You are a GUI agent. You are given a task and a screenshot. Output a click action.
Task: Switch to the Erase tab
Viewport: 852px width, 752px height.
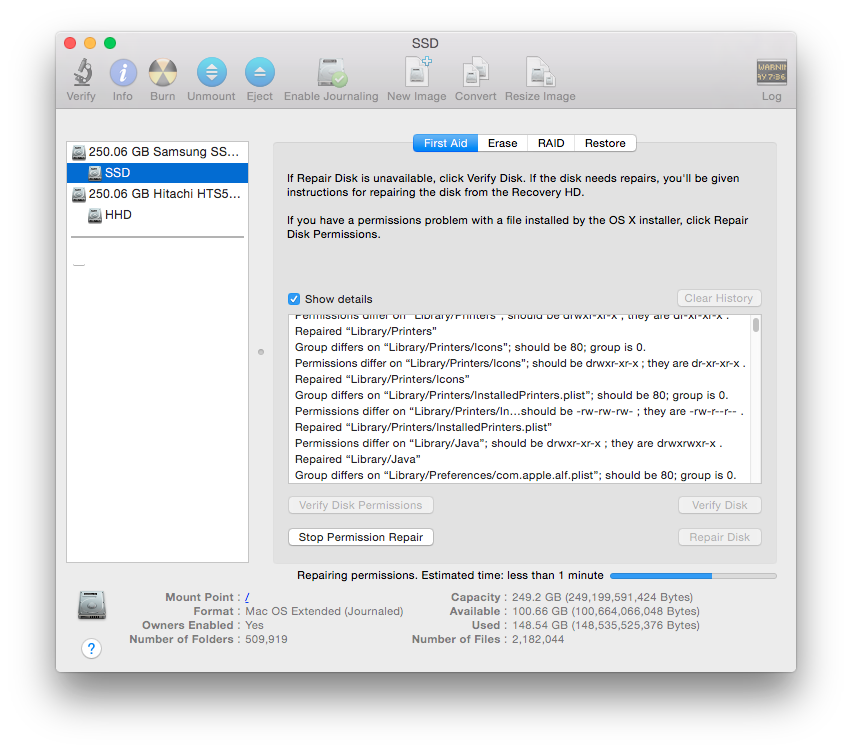click(x=503, y=143)
